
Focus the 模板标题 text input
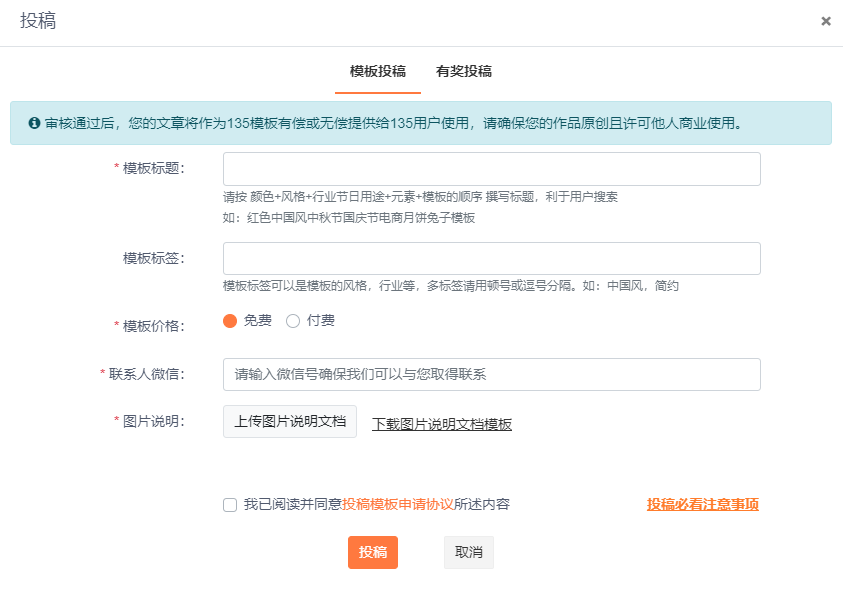tap(491, 169)
